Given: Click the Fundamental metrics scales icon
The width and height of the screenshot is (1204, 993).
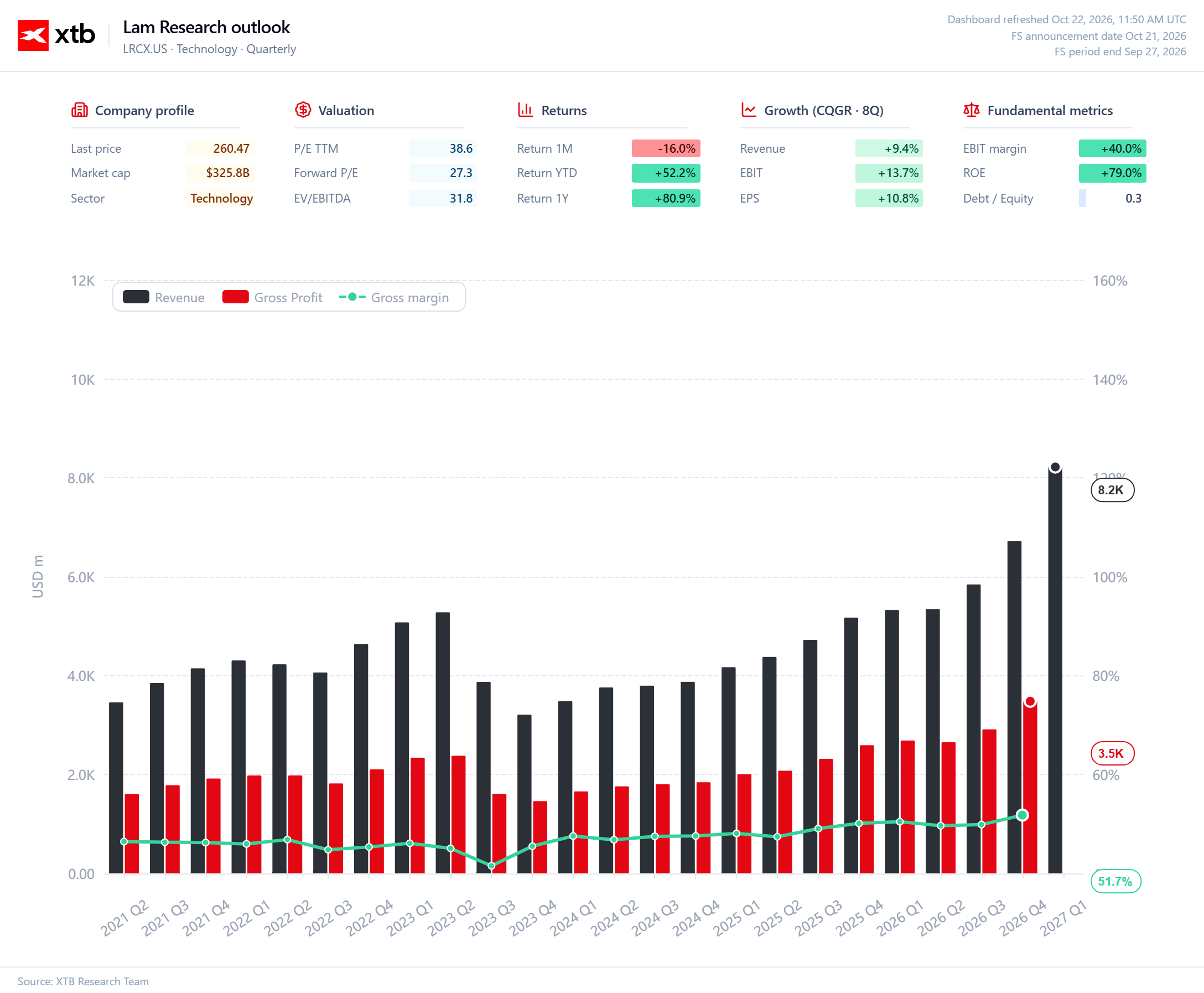Looking at the screenshot, I should point(971,110).
